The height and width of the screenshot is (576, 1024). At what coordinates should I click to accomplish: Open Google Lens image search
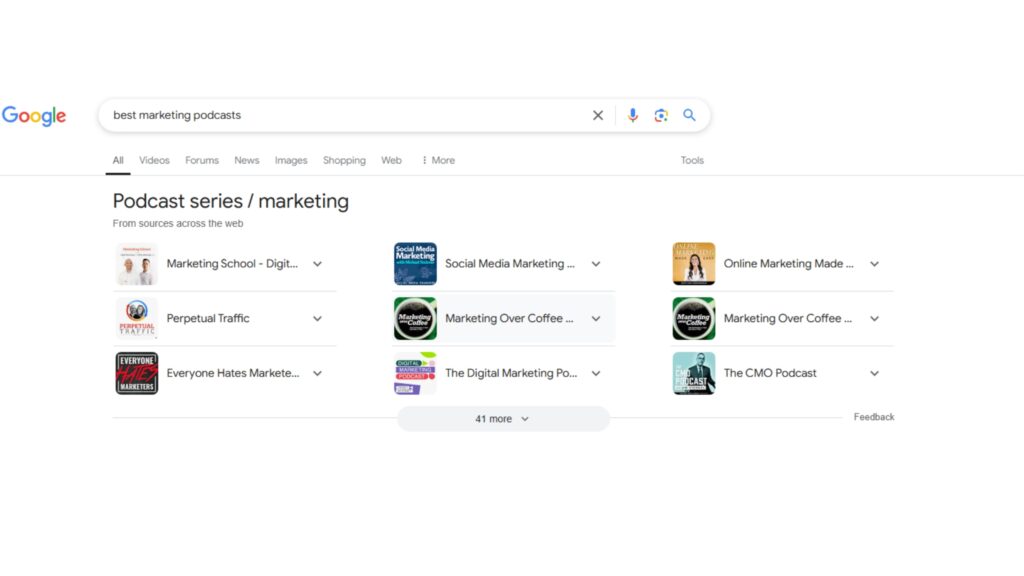coord(661,116)
